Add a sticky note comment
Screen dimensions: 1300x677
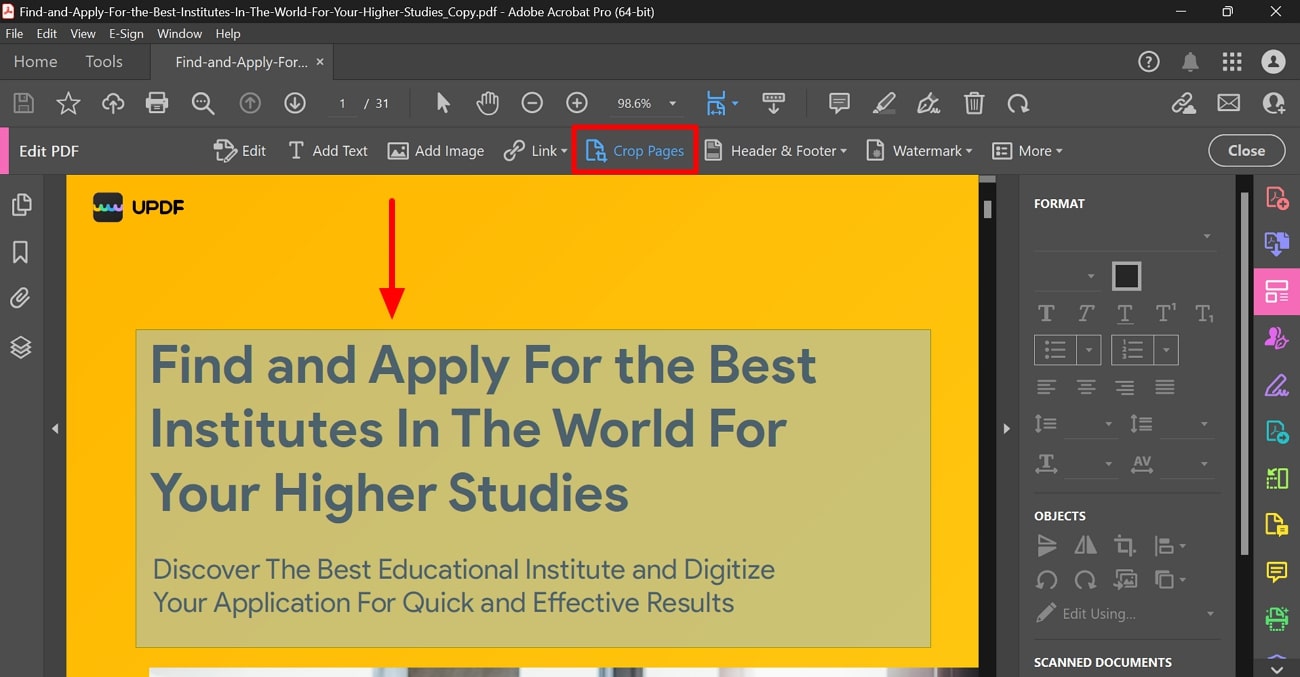[x=839, y=103]
